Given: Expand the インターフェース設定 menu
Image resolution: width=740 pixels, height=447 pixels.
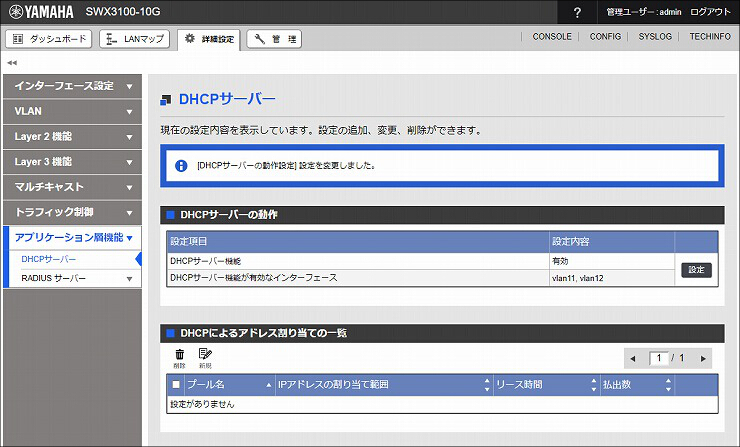Looking at the screenshot, I should [72, 86].
